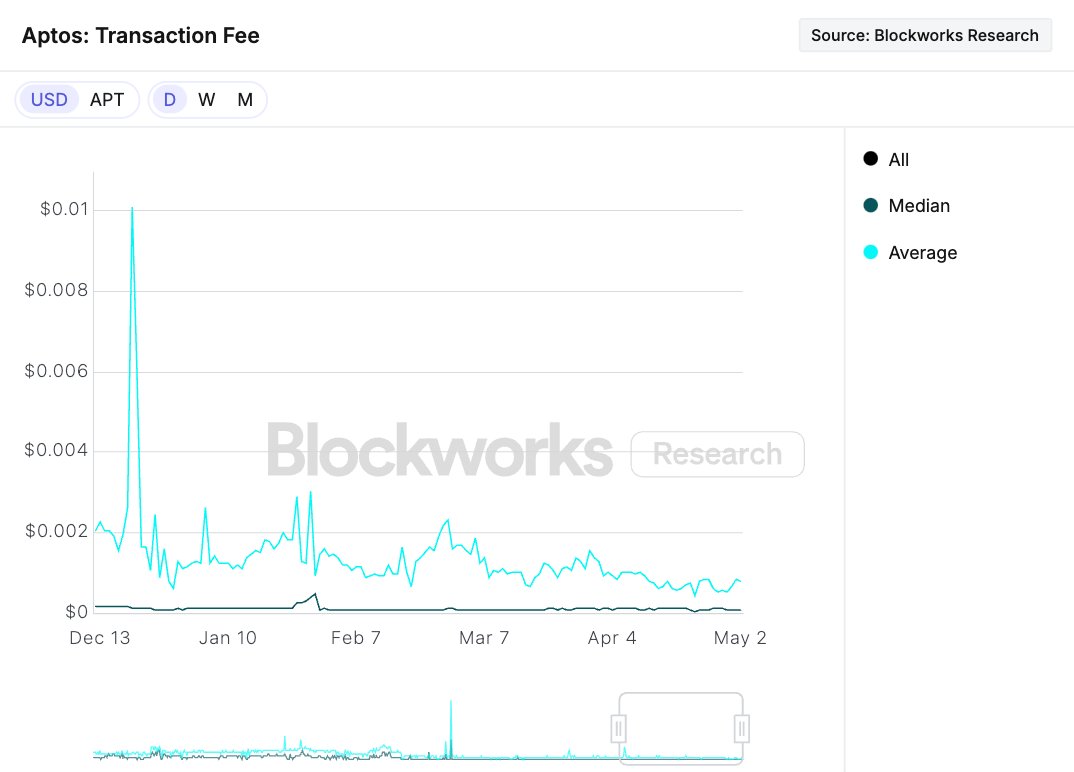Screen dimensions: 1074x772
Task: Open the Source: Blockworks Research button
Action: pos(925,35)
